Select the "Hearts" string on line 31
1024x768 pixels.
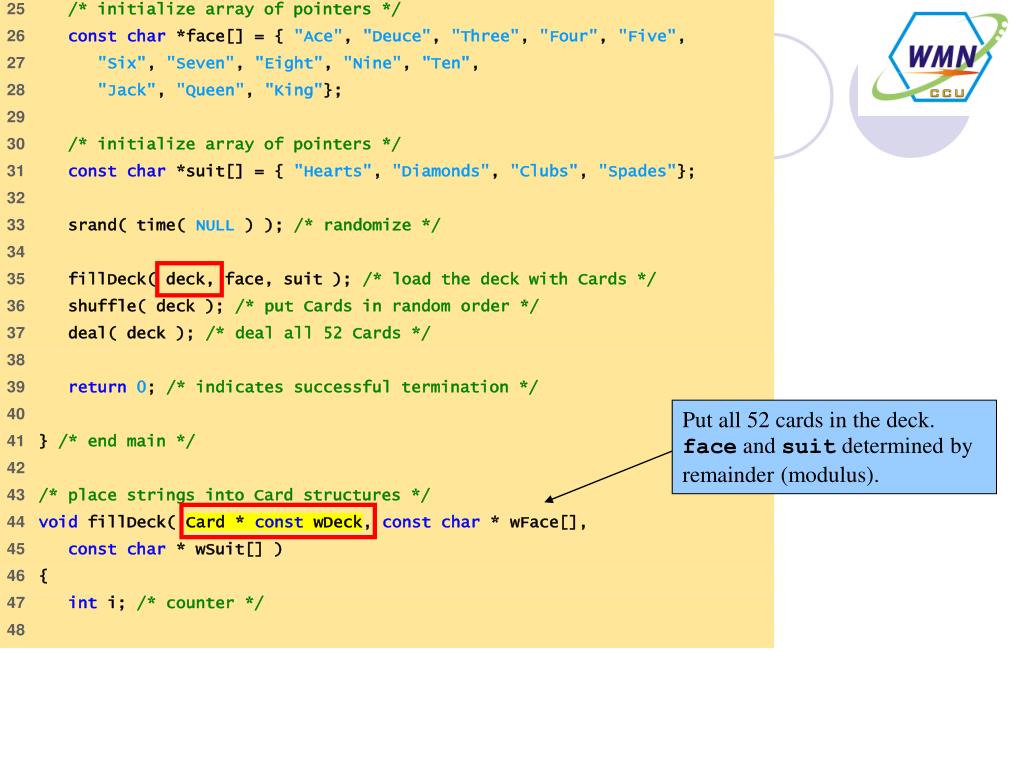pos(333,171)
